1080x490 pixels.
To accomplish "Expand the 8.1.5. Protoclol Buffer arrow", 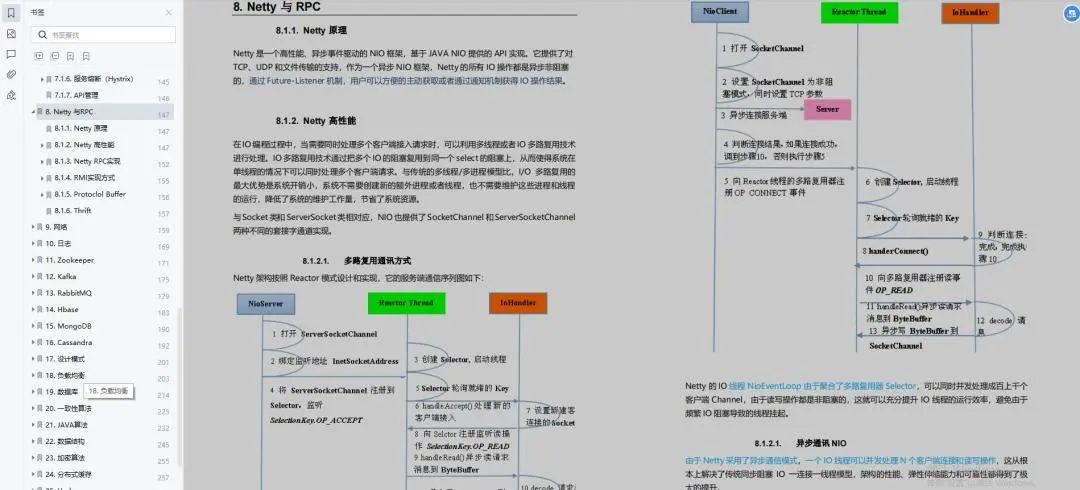I will [x=42, y=194].
